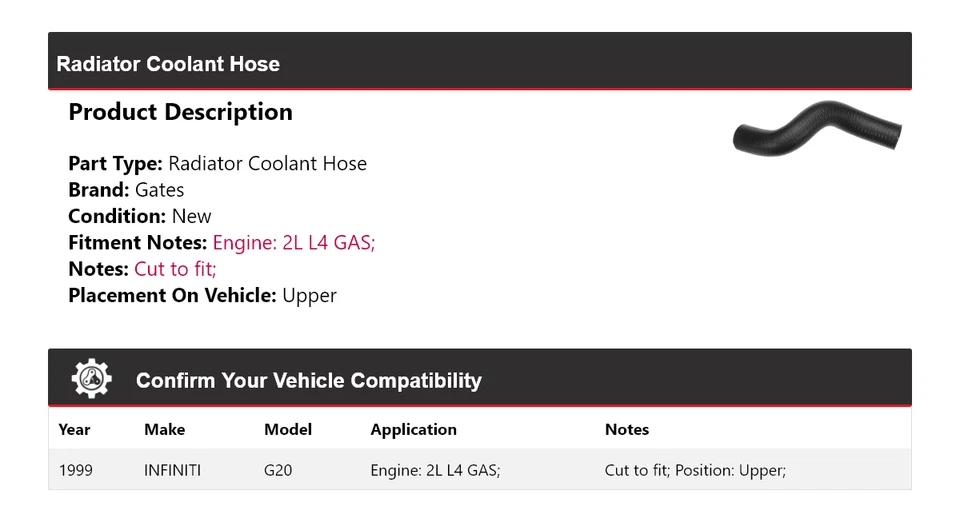Screen dimensions: 960x522
Task: Click the table cell 'Engine: 2L L4 GAS;'
Action: (x=435, y=469)
